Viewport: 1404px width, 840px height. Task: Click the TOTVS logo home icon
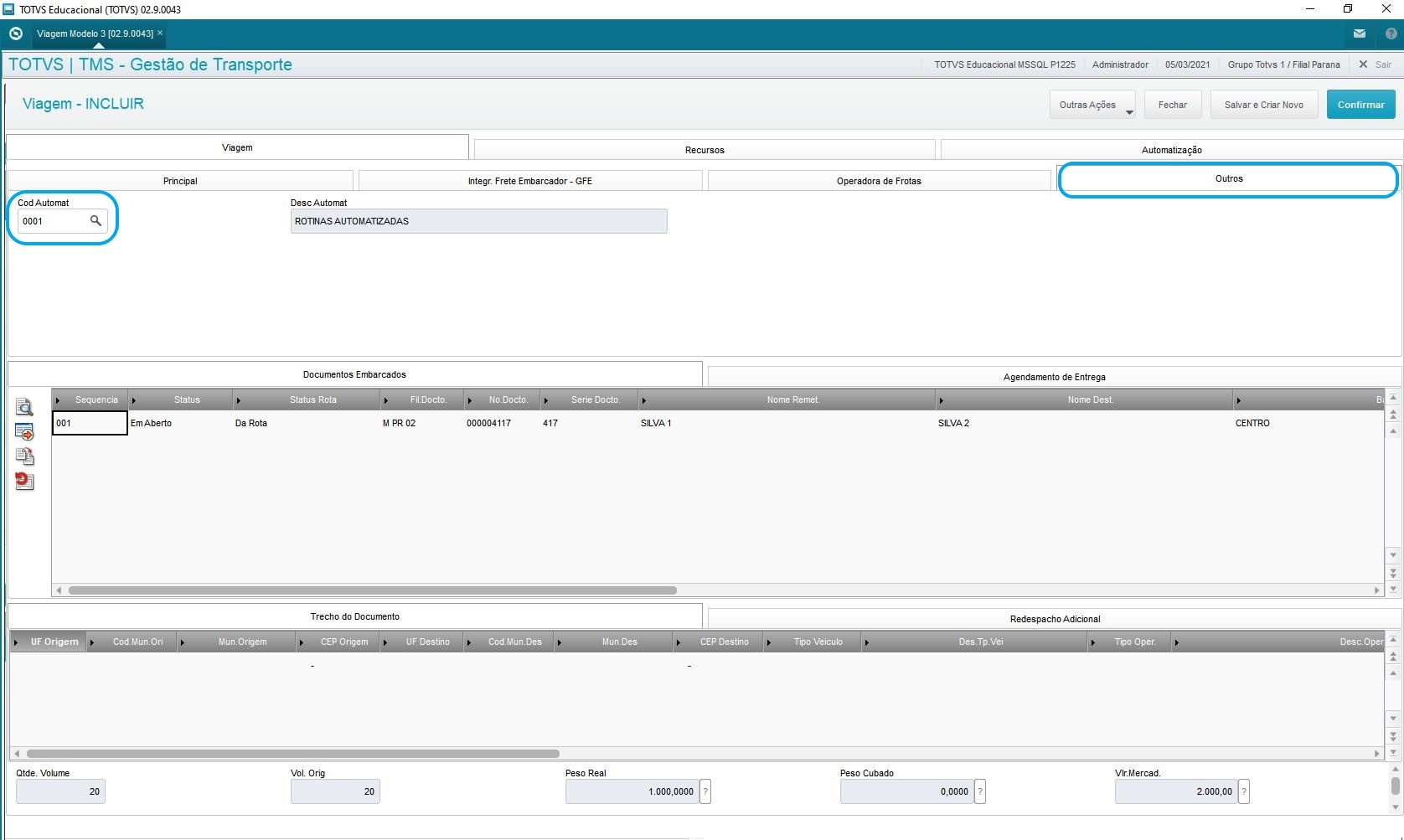(x=16, y=34)
